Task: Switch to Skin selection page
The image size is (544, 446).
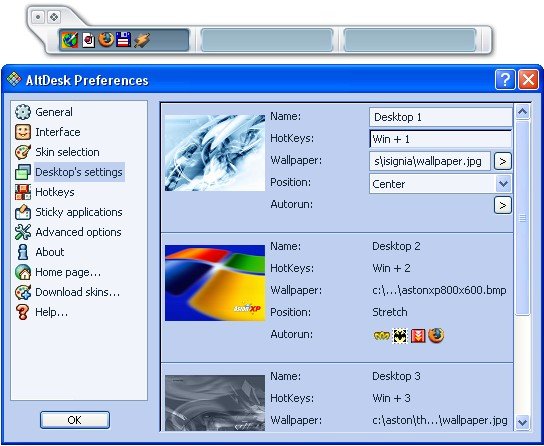Action: pyautogui.click(x=67, y=152)
